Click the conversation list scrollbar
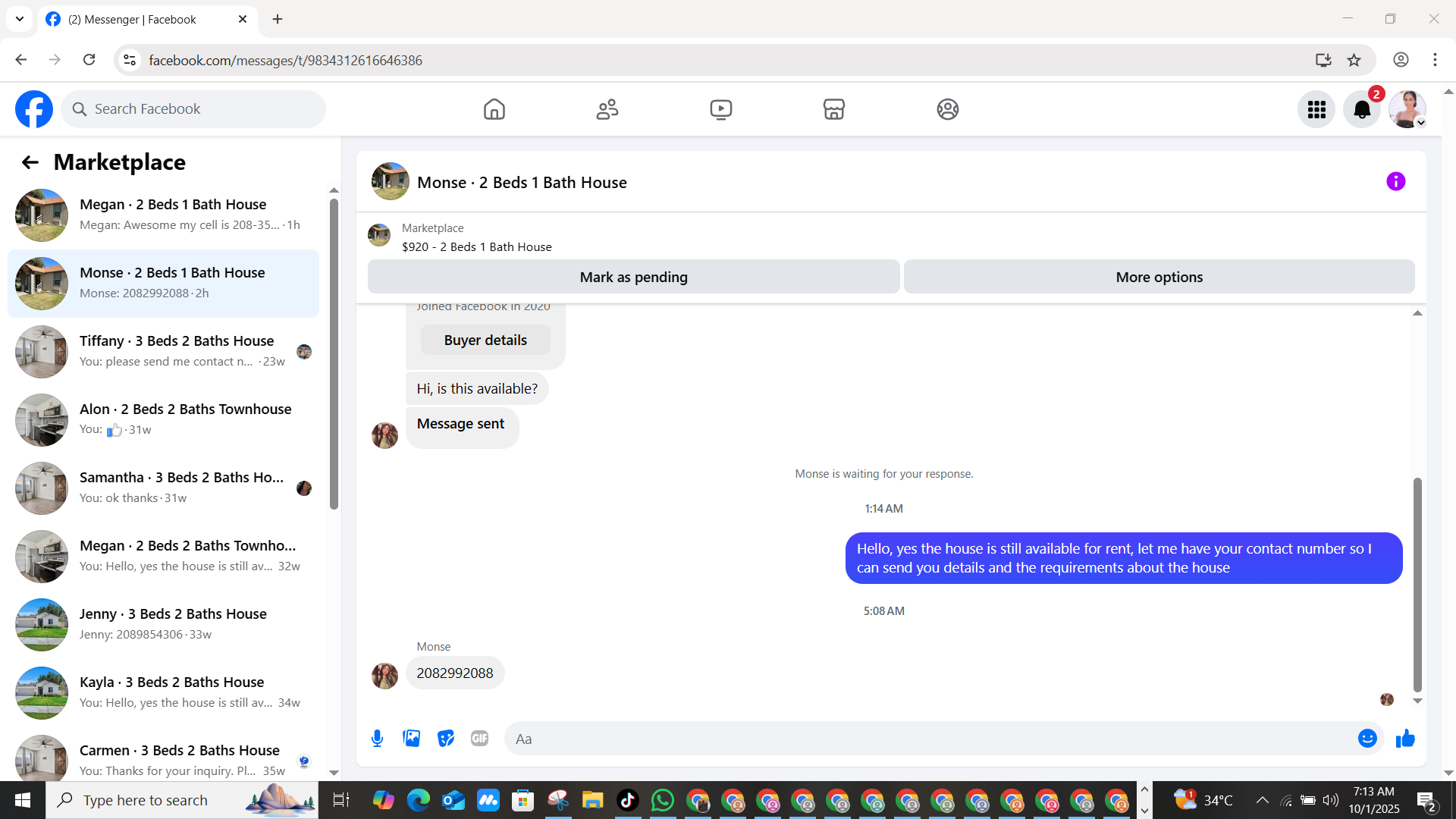 tap(334, 353)
